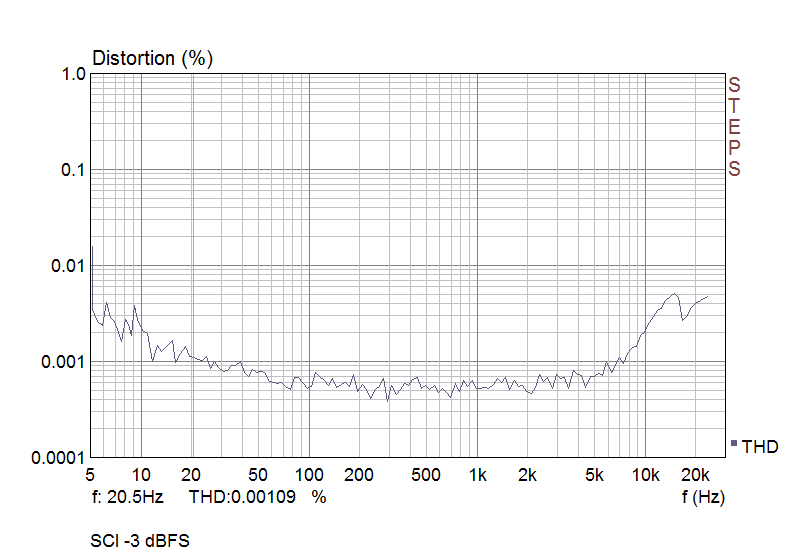Click the 0.1 y-axis label

[73, 170]
